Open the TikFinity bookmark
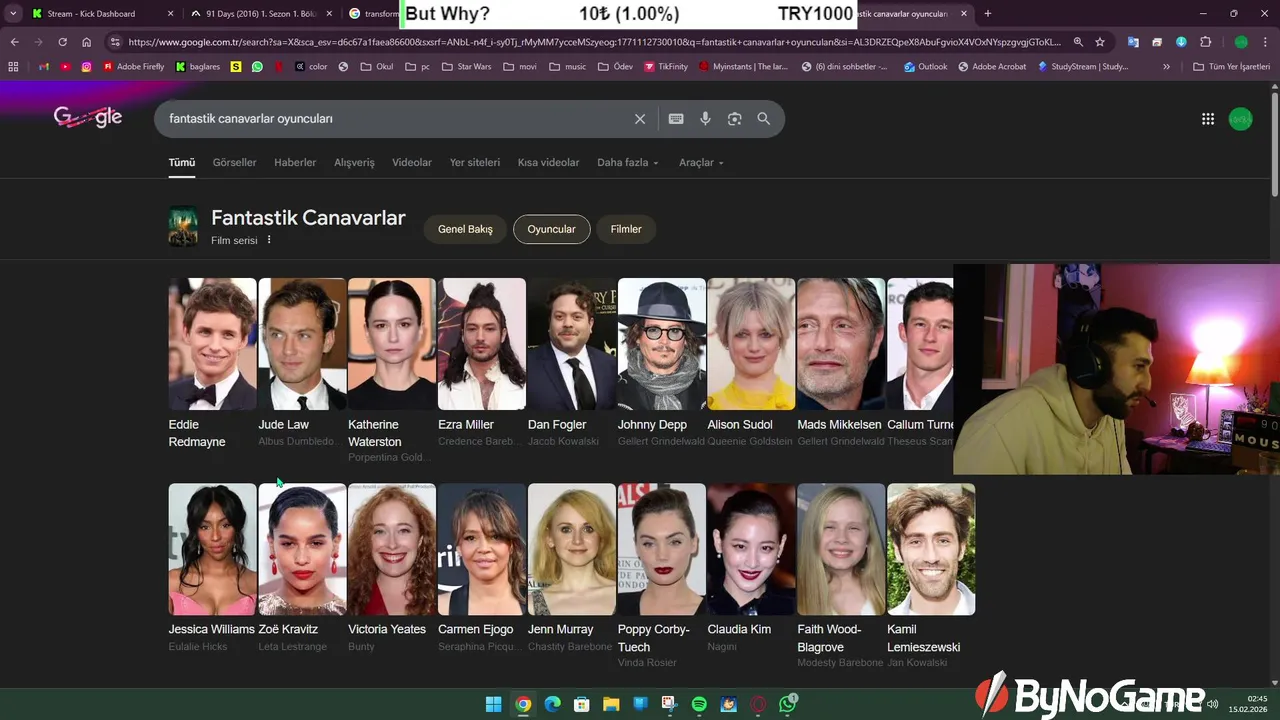This screenshot has width=1280, height=720. click(x=666, y=67)
